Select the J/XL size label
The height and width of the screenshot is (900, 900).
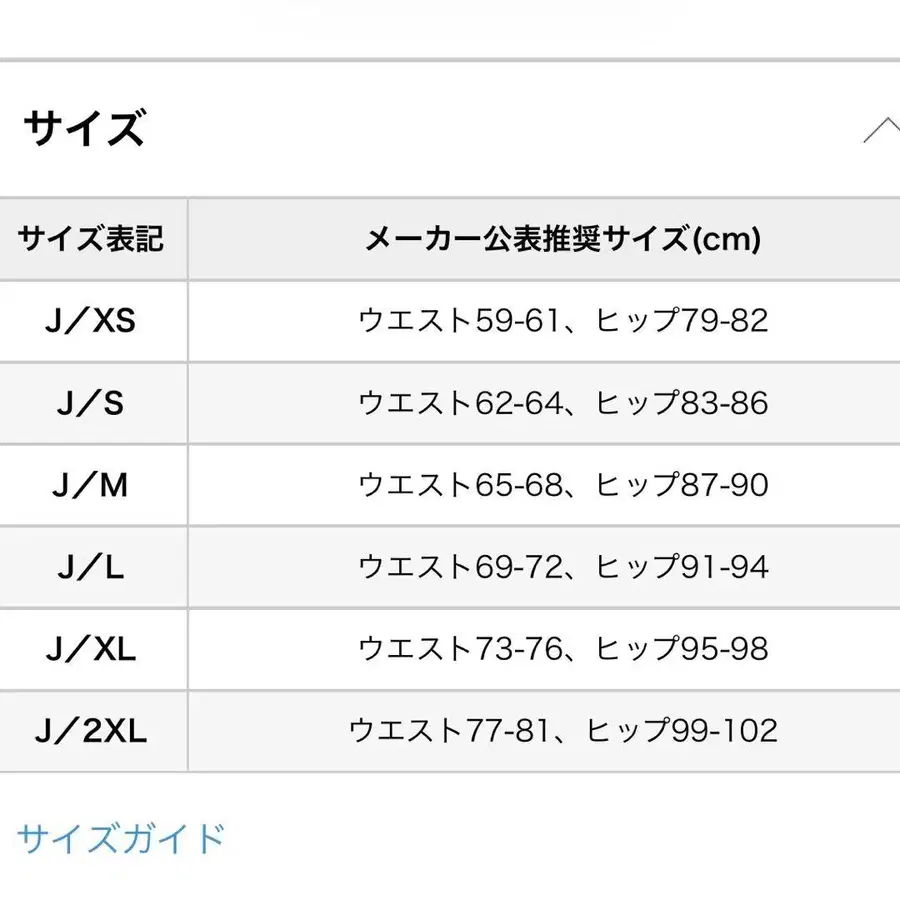pos(91,649)
